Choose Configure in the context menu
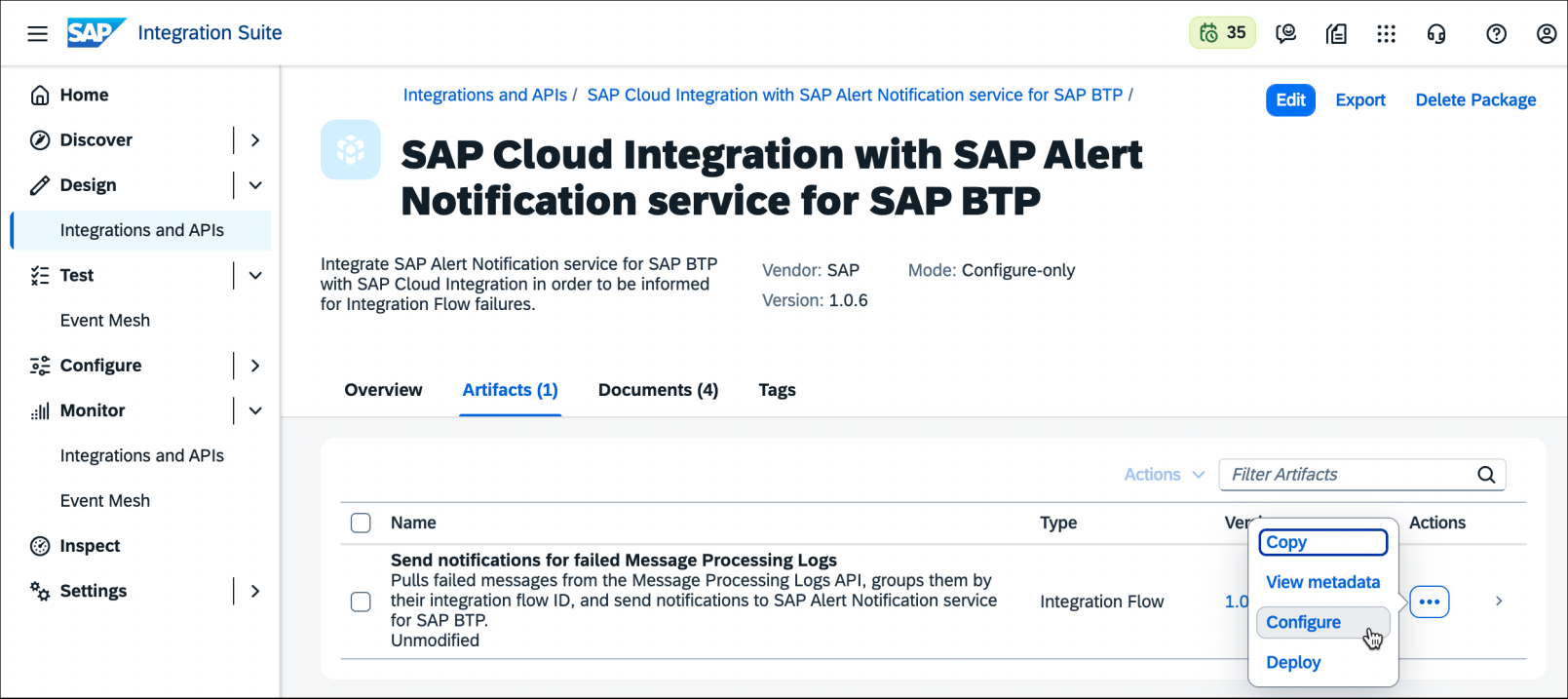1568x699 pixels. 1322,622
